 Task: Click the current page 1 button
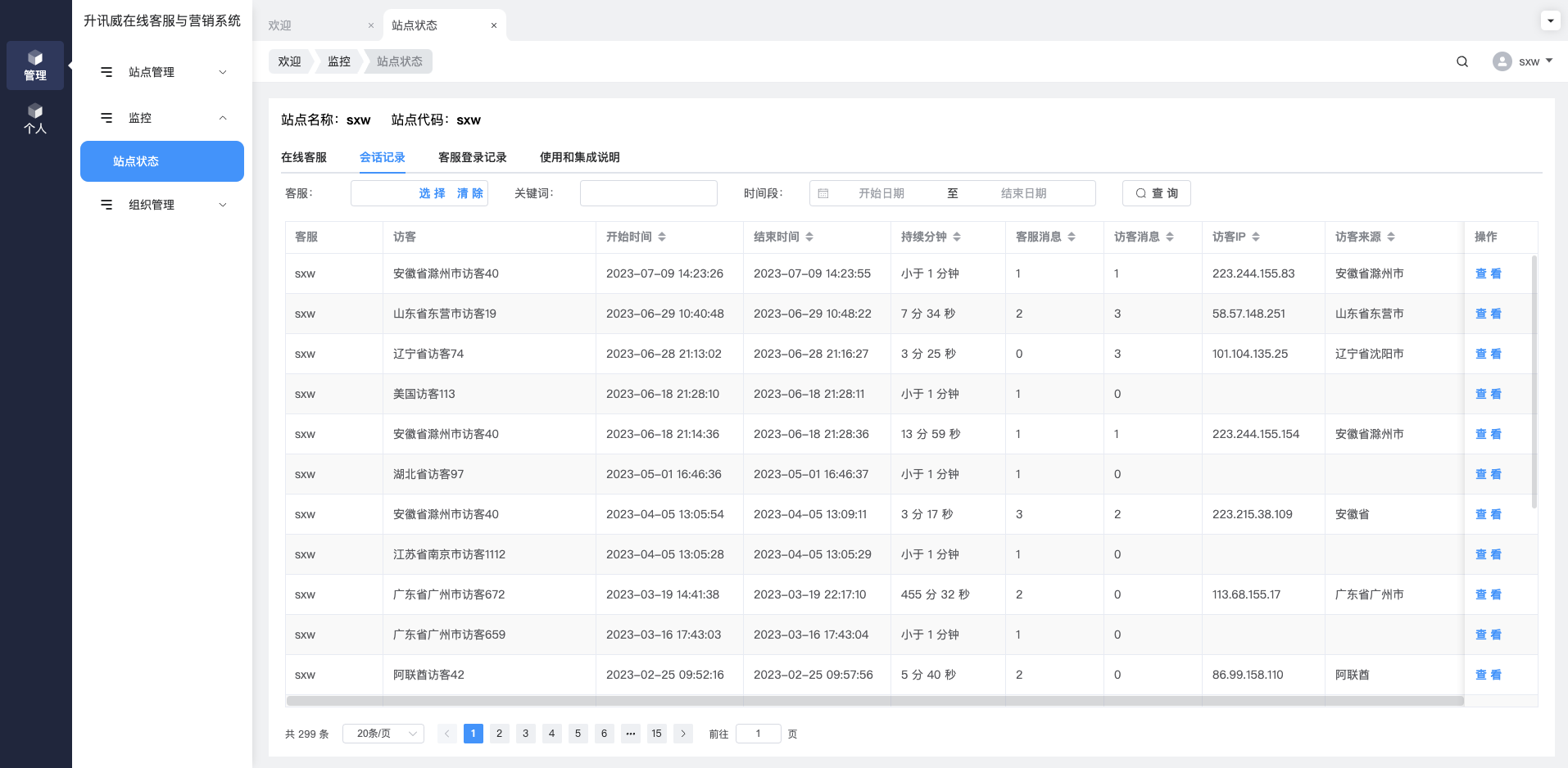point(474,734)
